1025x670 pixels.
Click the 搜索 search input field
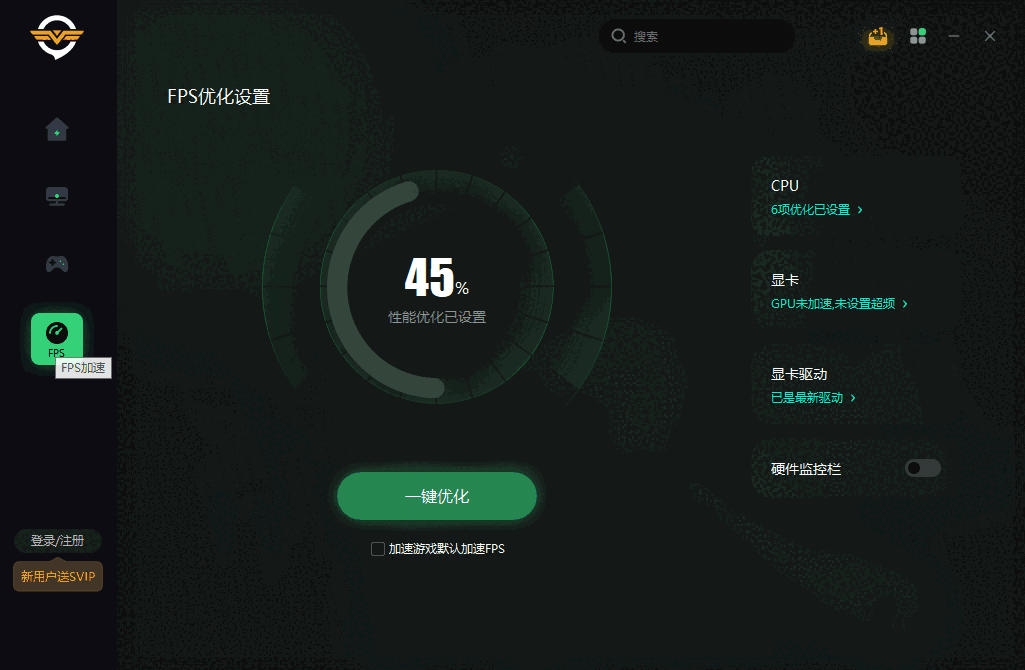697,35
